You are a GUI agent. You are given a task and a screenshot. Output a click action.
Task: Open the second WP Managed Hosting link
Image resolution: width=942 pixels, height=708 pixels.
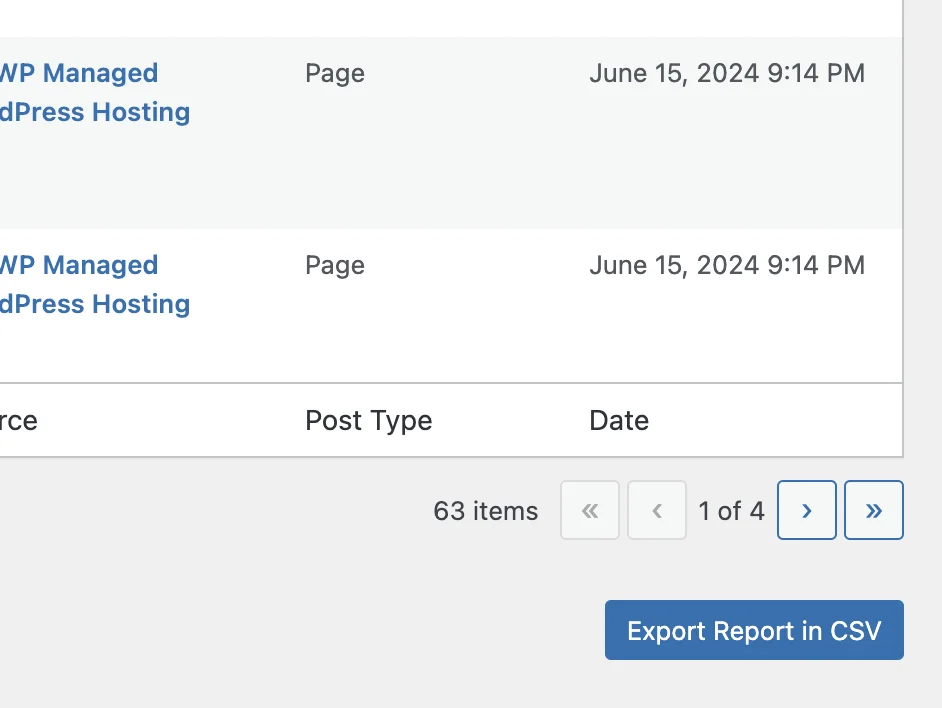pos(95,284)
